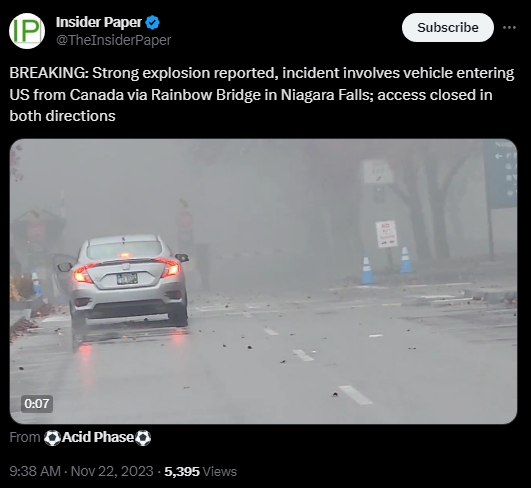Image resolution: width=531 pixels, height=488 pixels.
Task: Click the no-parking sign in the video
Action: [386, 234]
